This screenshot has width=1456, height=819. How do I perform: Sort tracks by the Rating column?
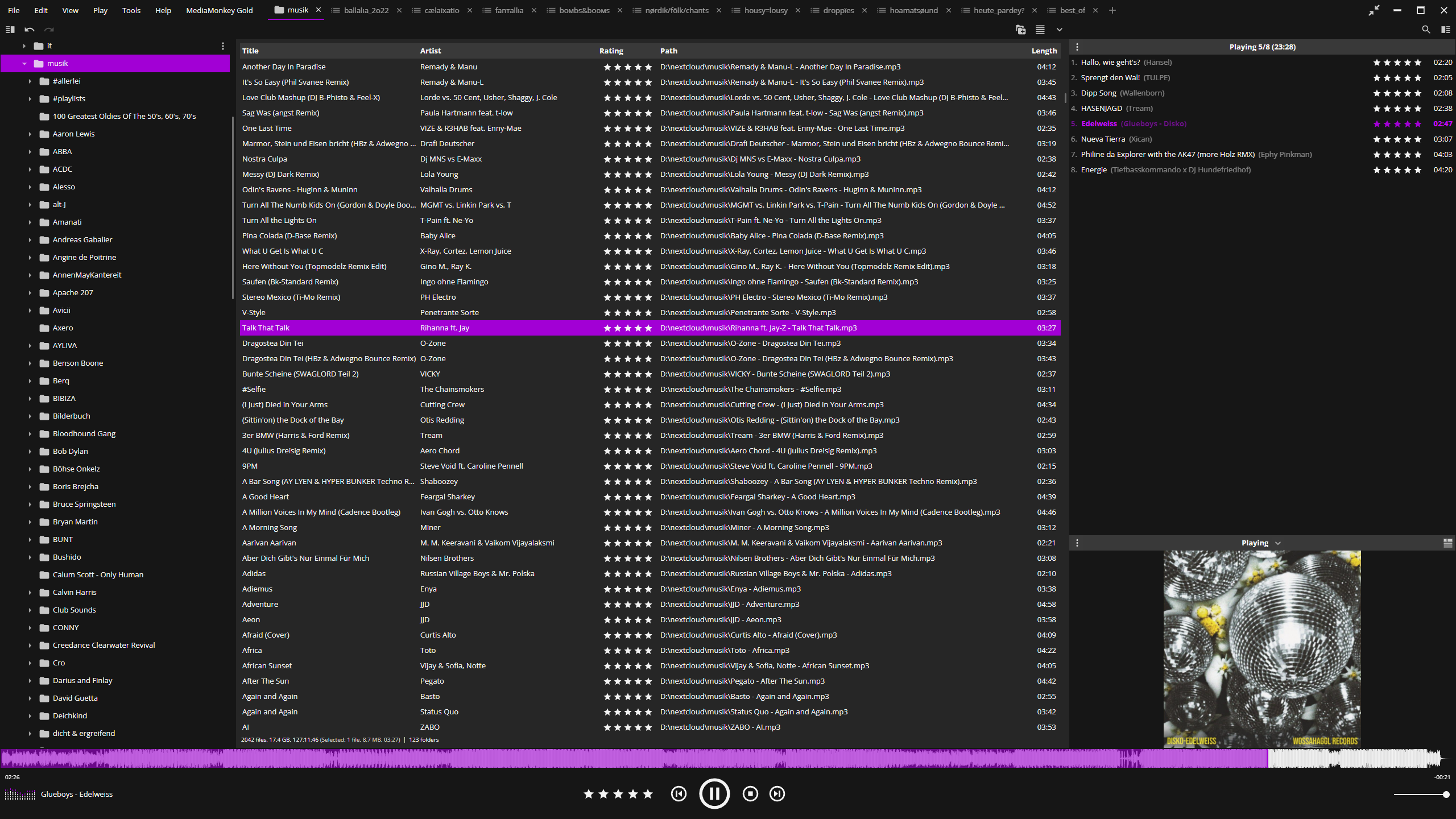(611, 51)
